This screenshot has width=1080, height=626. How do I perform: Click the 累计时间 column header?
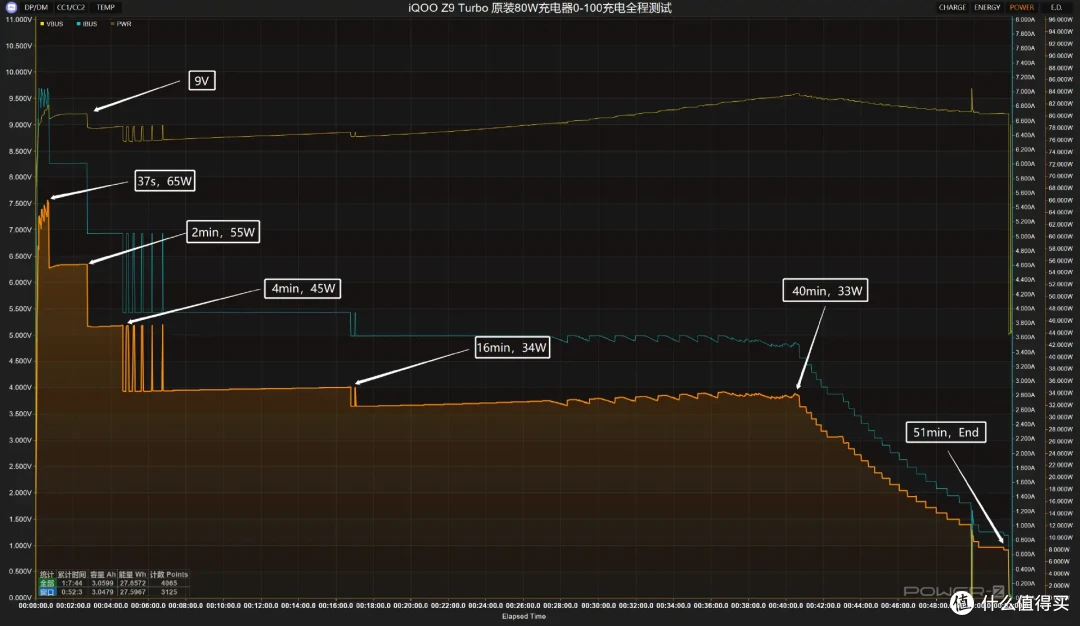coord(72,574)
